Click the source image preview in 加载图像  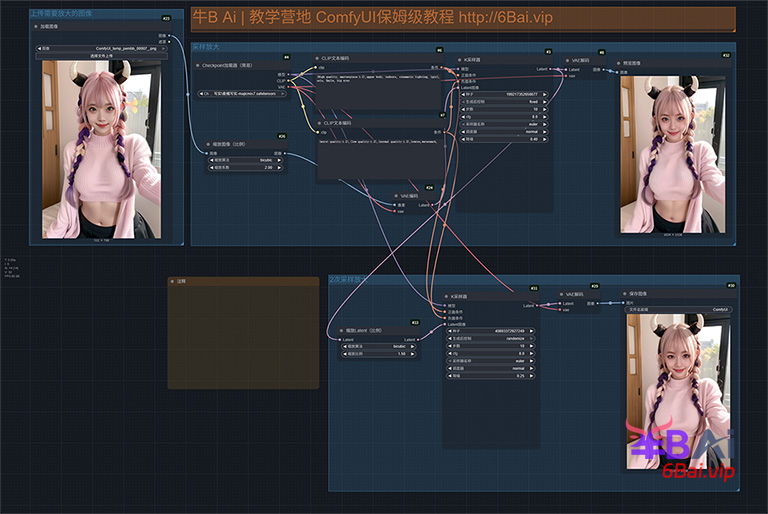[x=101, y=149]
